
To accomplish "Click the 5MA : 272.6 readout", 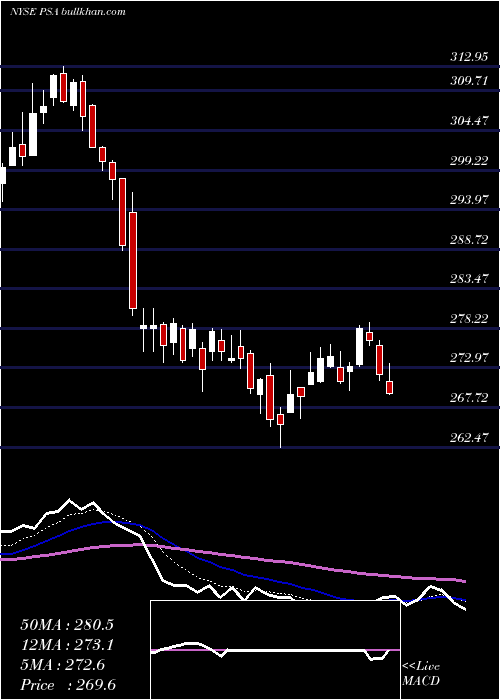I will click(x=62, y=665).
